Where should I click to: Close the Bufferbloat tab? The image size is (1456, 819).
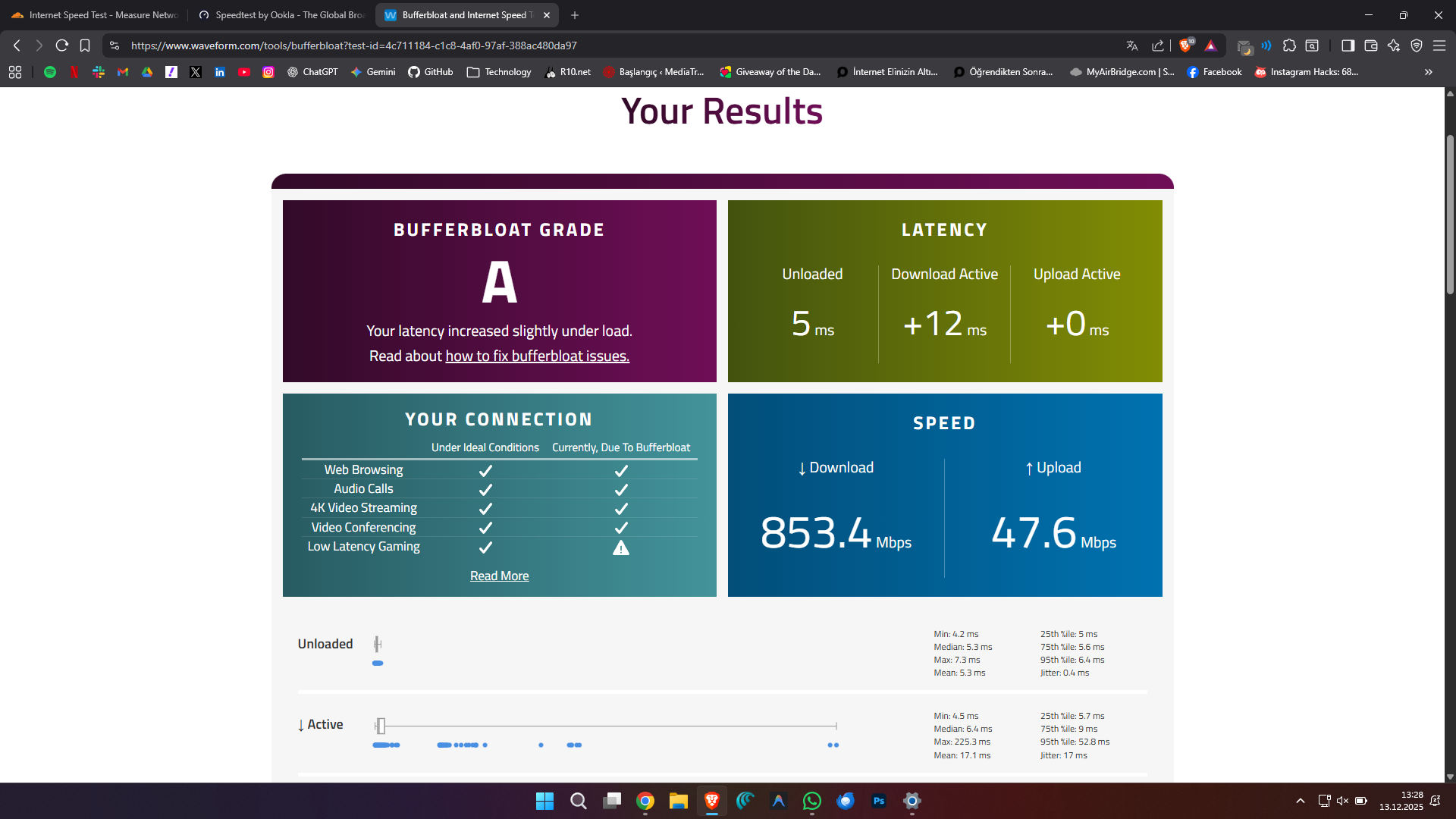(547, 15)
